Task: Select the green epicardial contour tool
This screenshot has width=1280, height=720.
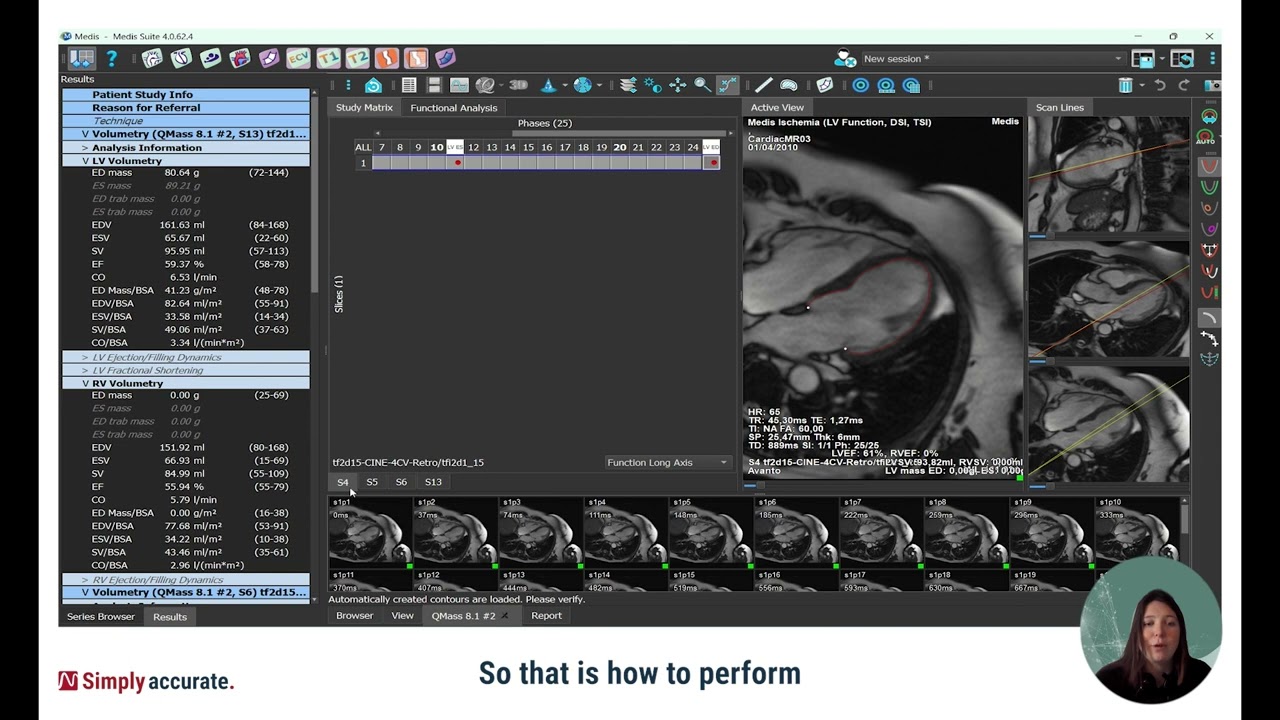Action: tap(1208, 187)
